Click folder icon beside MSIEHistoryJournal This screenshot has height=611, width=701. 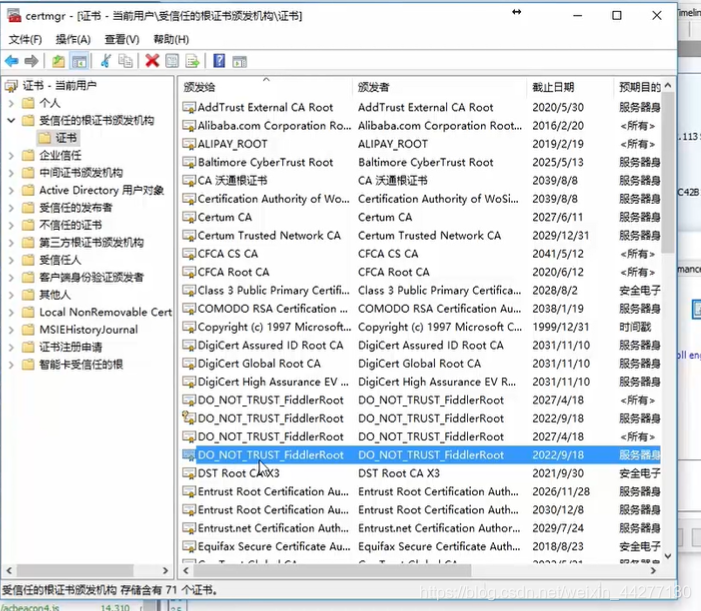click(28, 330)
